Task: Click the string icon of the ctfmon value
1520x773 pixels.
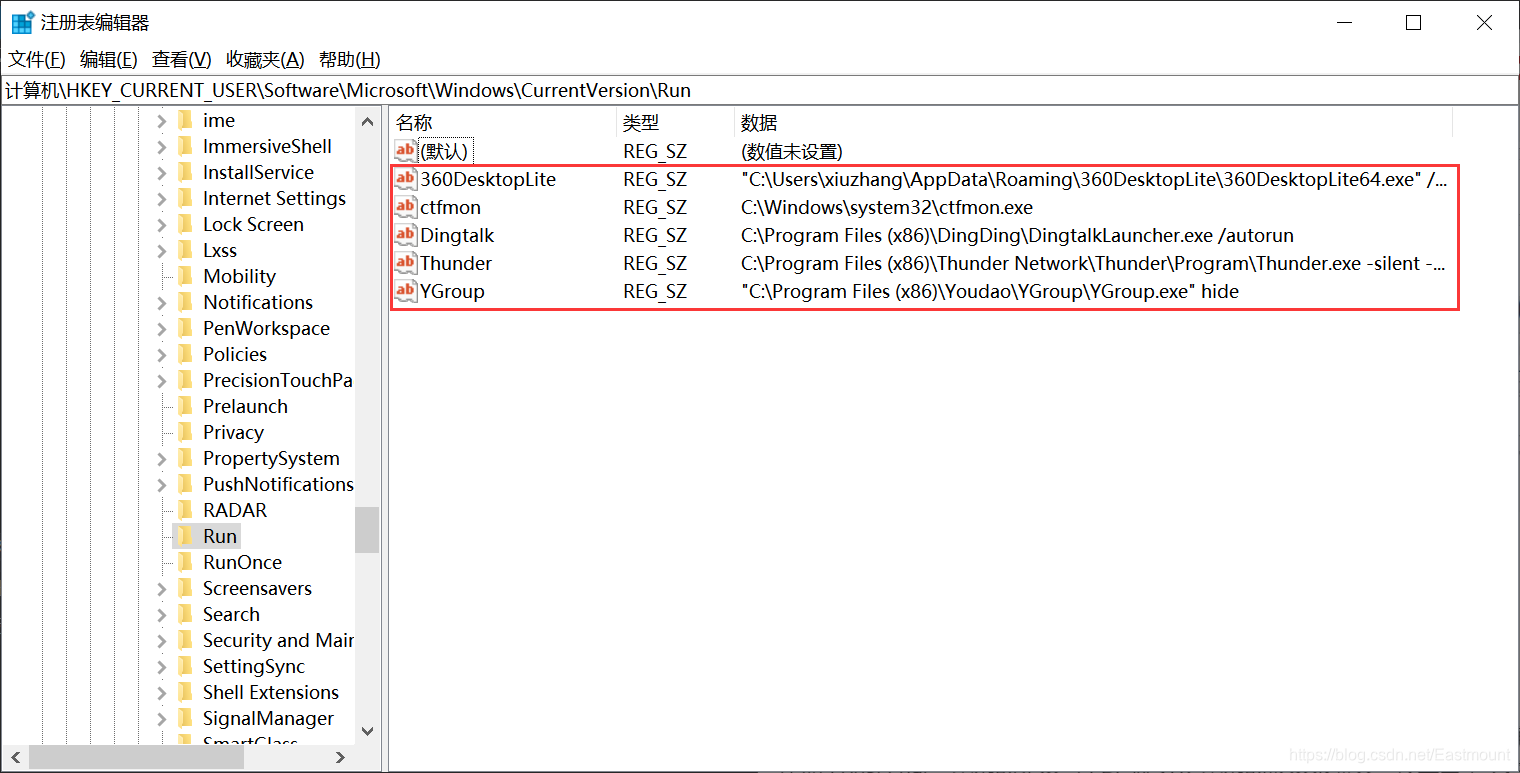Action: [x=405, y=208]
